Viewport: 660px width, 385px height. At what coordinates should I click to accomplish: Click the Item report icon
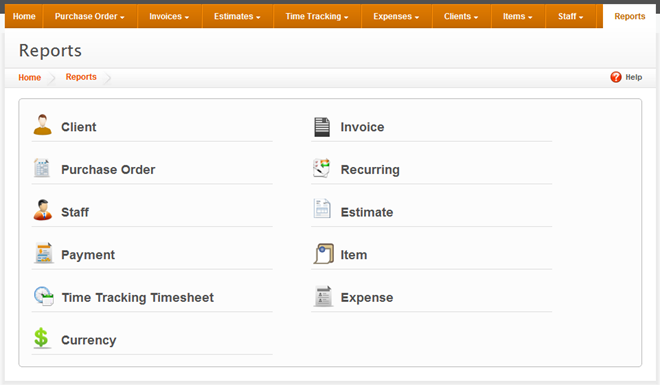[324, 254]
